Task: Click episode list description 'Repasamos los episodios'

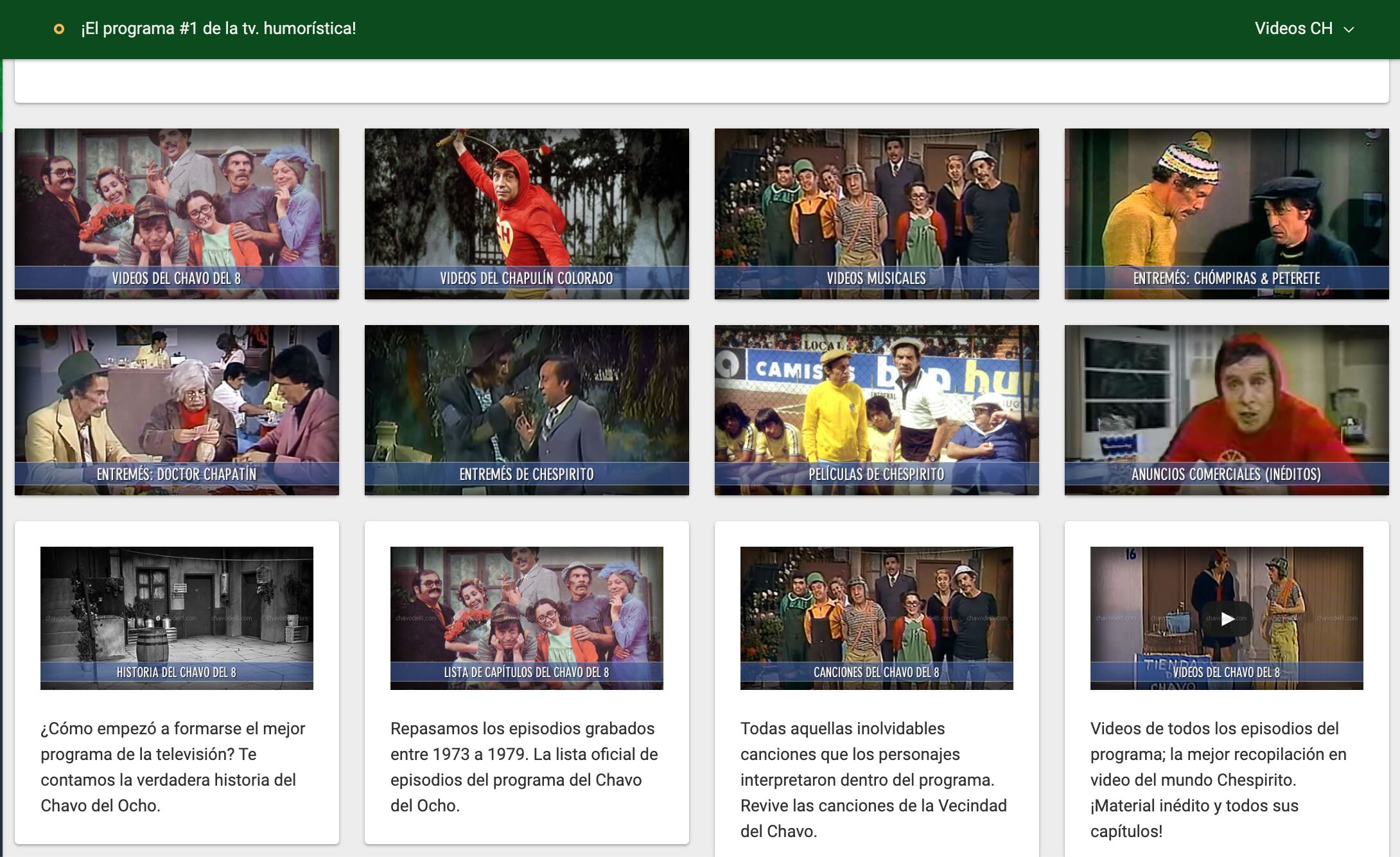Action: point(523,766)
